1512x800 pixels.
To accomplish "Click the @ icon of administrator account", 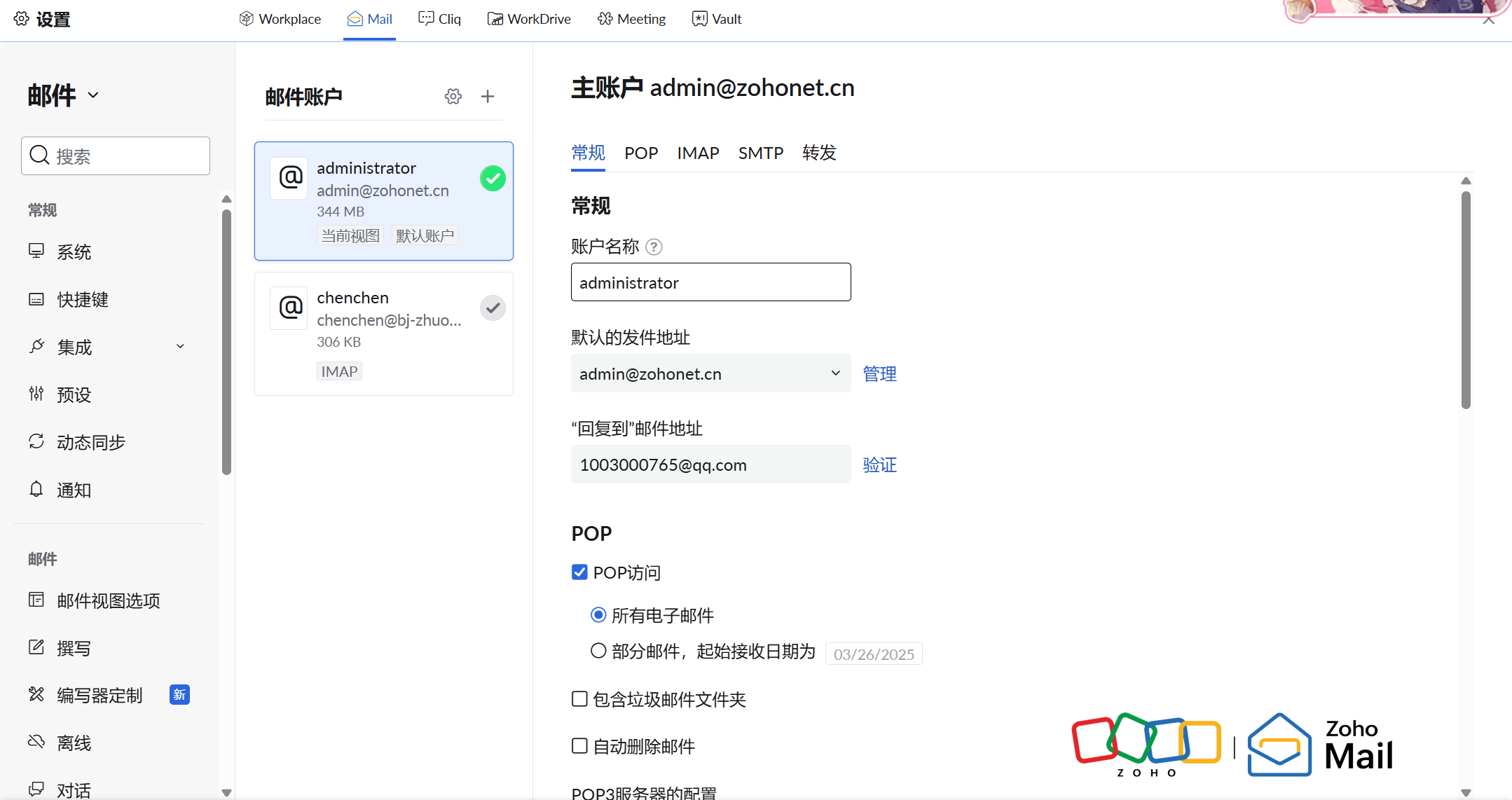I will coord(289,178).
